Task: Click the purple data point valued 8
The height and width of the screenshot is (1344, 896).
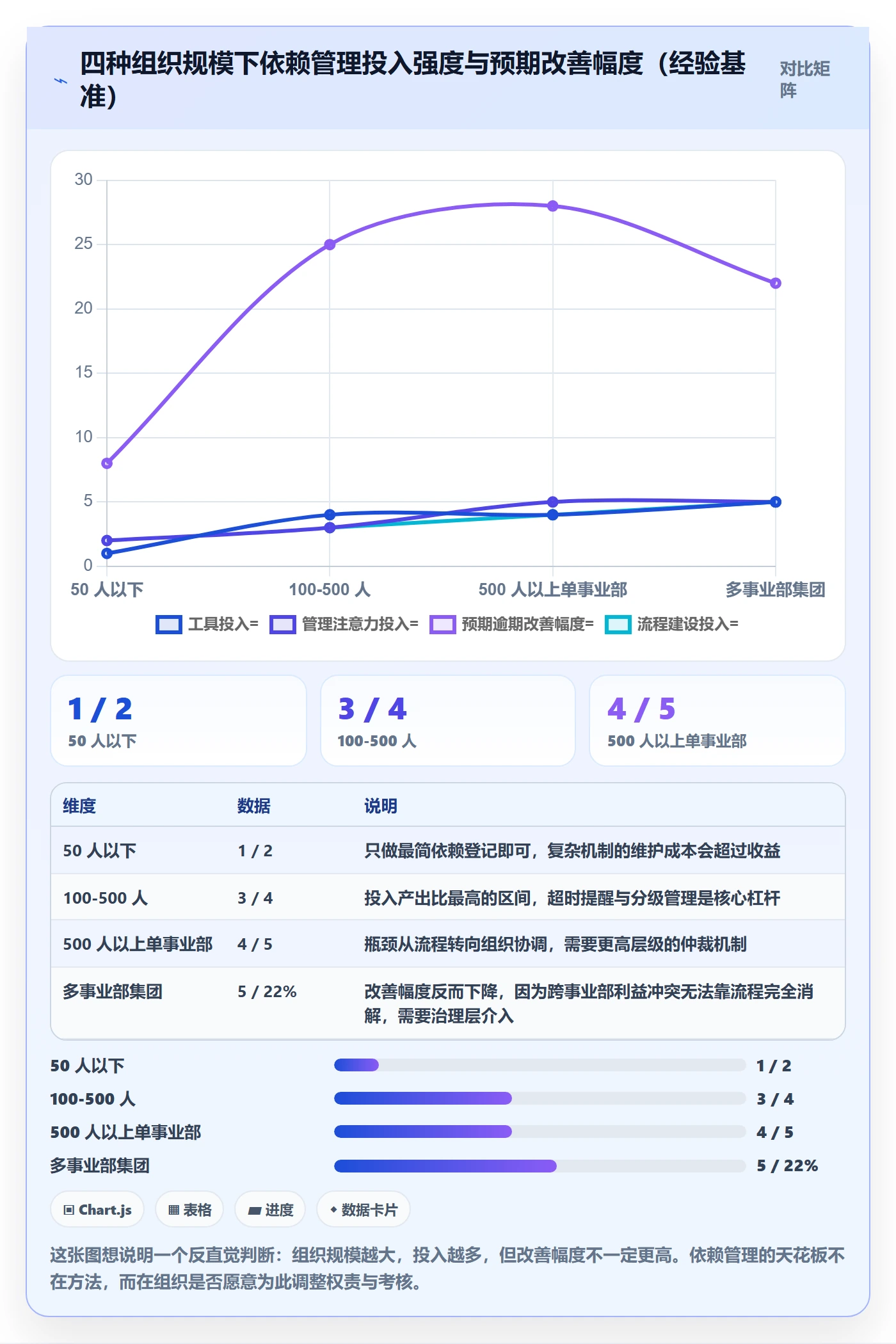Action: click(107, 463)
